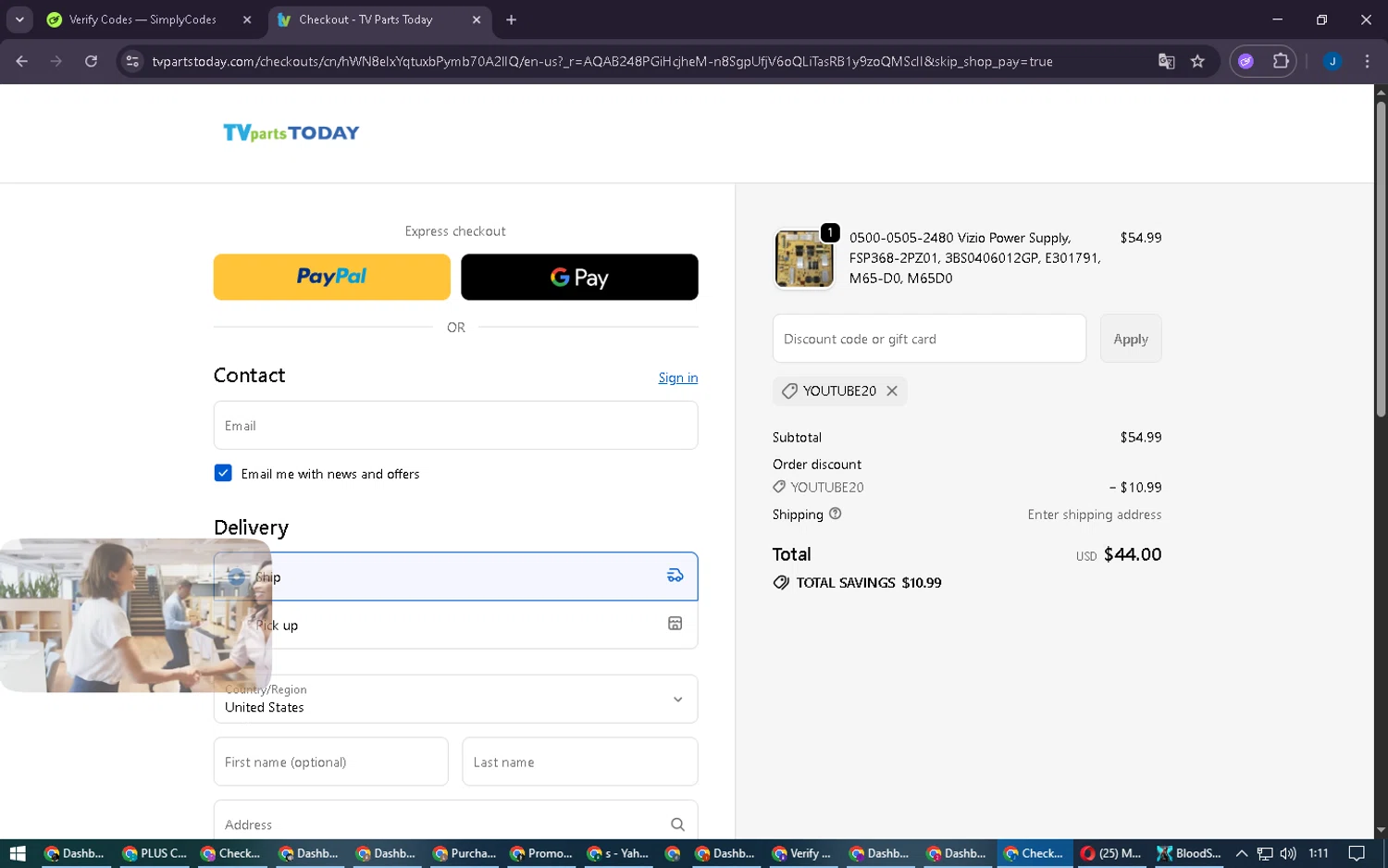Screen dimensions: 1388x868
Task: Open a new browser tab
Action: point(511,19)
